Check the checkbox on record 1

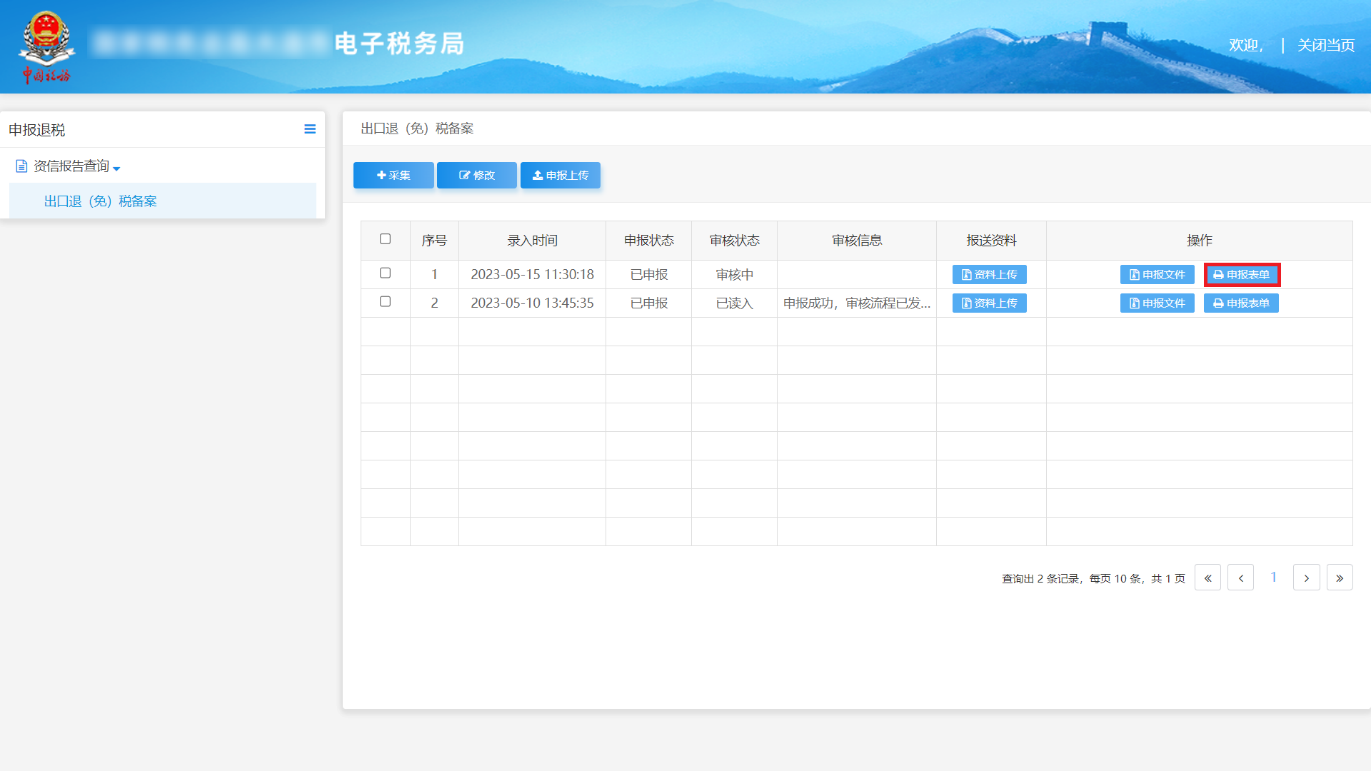[x=386, y=274]
